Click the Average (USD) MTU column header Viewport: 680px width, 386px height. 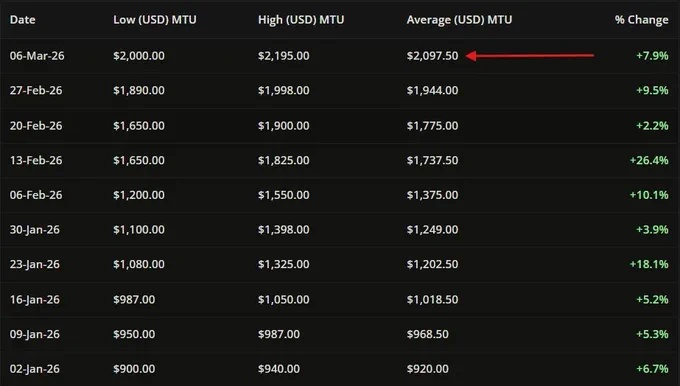pyautogui.click(x=459, y=20)
